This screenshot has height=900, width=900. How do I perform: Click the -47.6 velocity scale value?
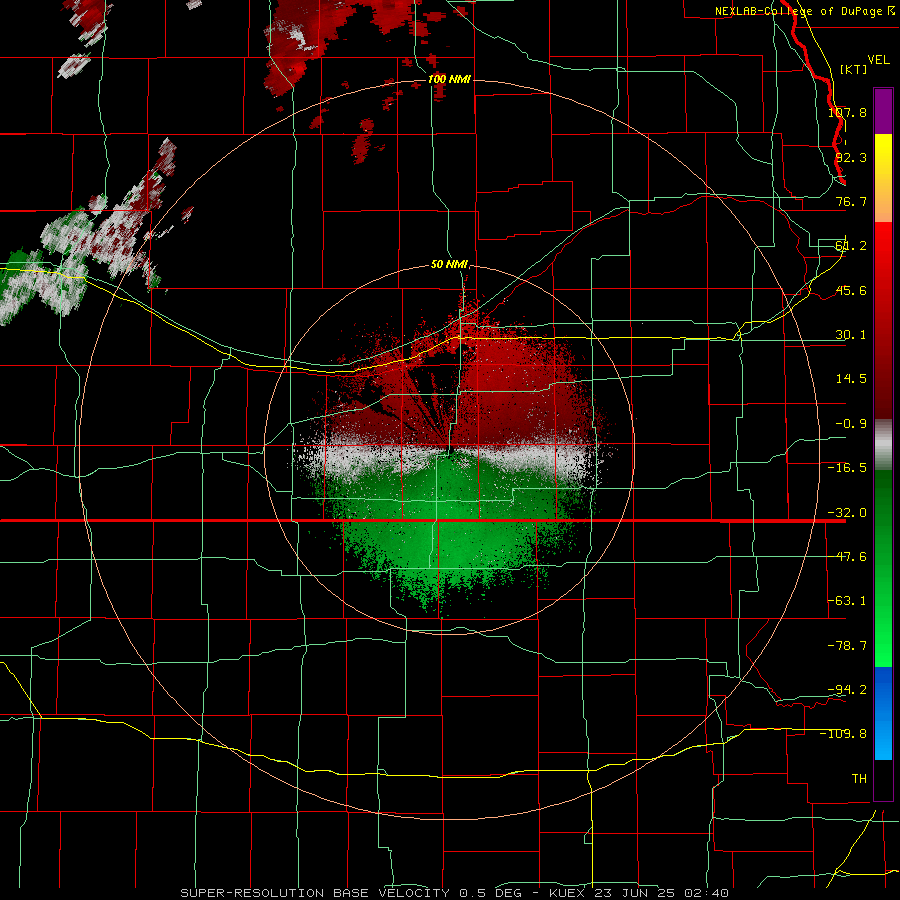(x=847, y=557)
